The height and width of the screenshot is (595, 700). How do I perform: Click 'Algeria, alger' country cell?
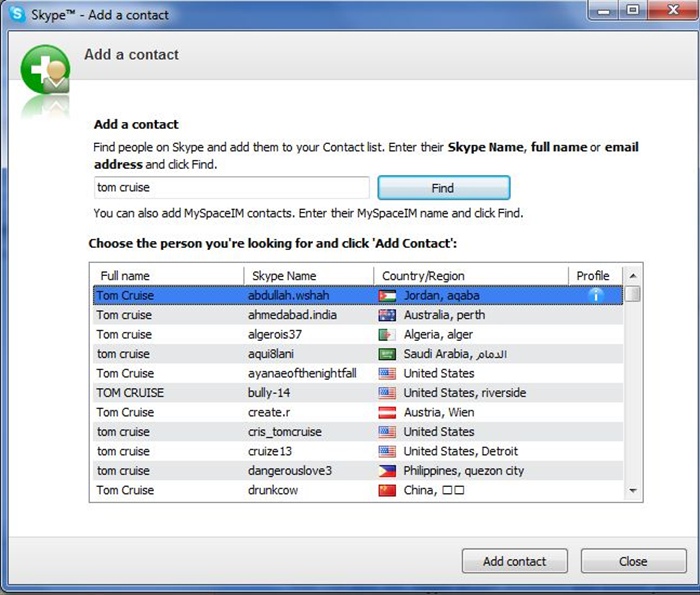click(x=438, y=335)
